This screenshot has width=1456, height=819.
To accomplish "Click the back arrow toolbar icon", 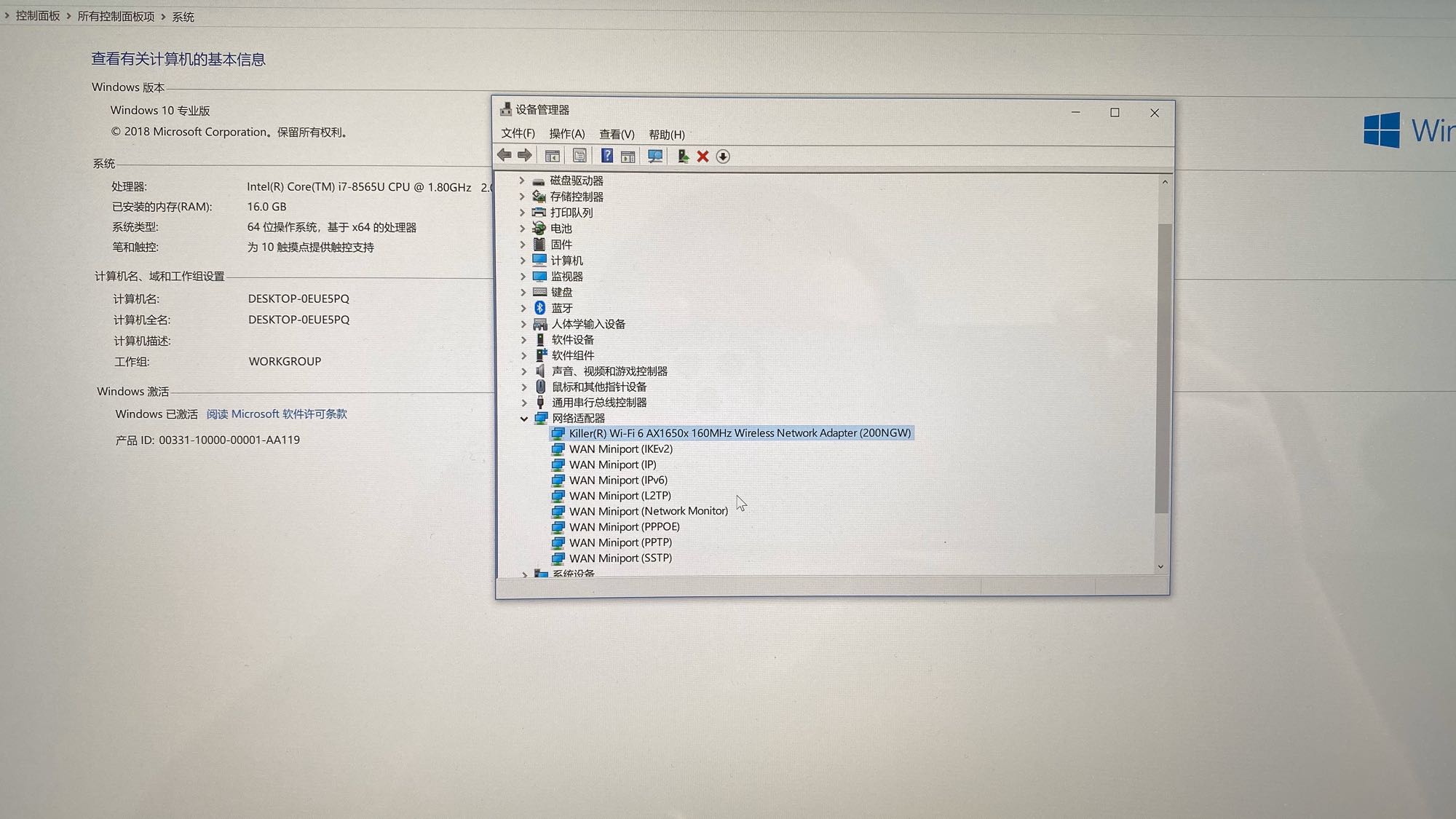I will 504,156.
